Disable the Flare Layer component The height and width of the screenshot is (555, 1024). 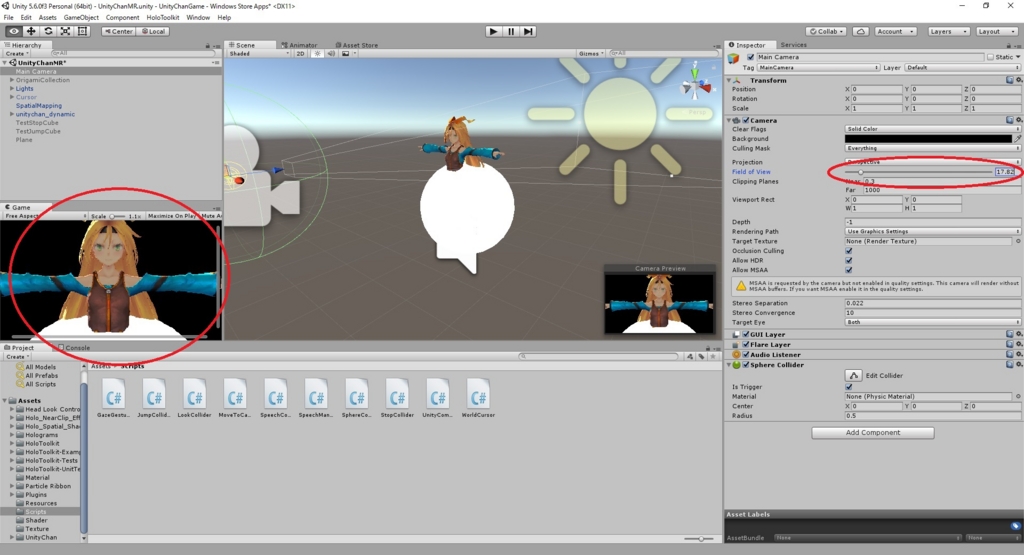(746, 344)
